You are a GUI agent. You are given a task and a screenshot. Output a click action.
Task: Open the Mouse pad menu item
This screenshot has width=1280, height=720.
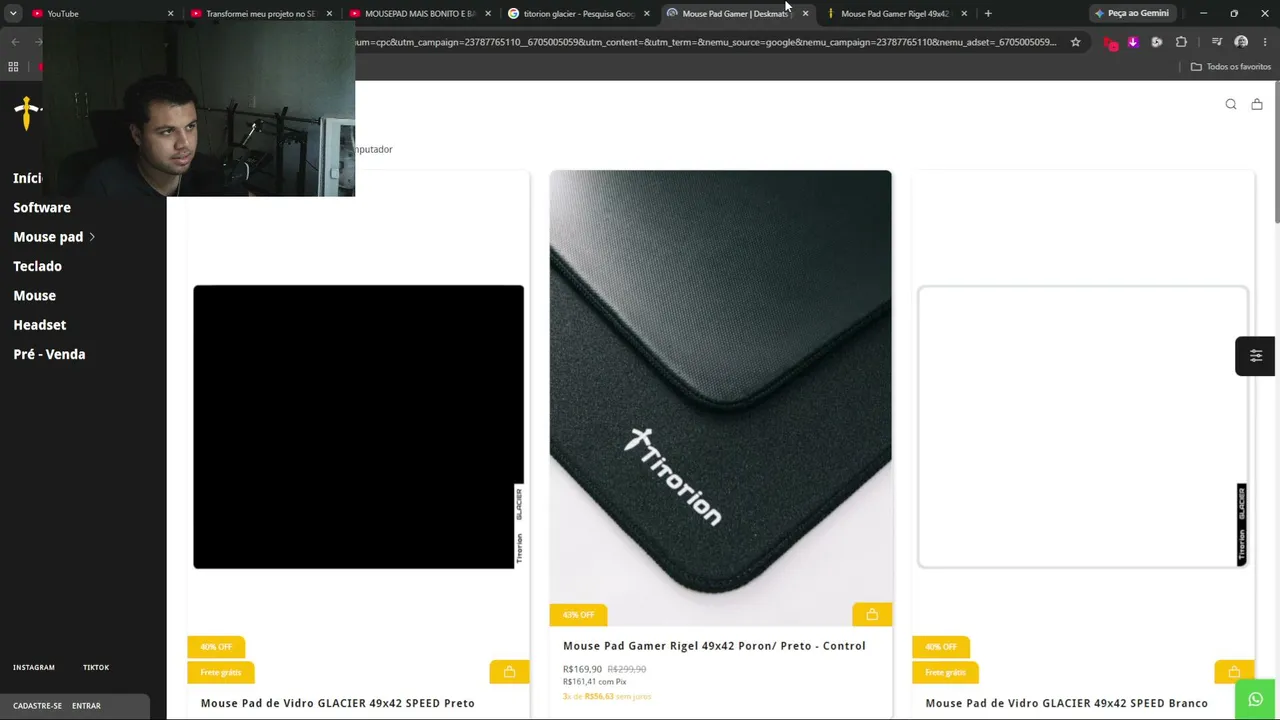coord(48,237)
